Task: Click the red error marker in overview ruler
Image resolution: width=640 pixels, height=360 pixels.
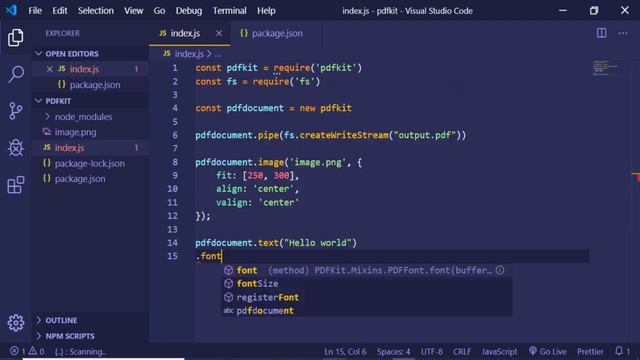Action: (x=636, y=176)
